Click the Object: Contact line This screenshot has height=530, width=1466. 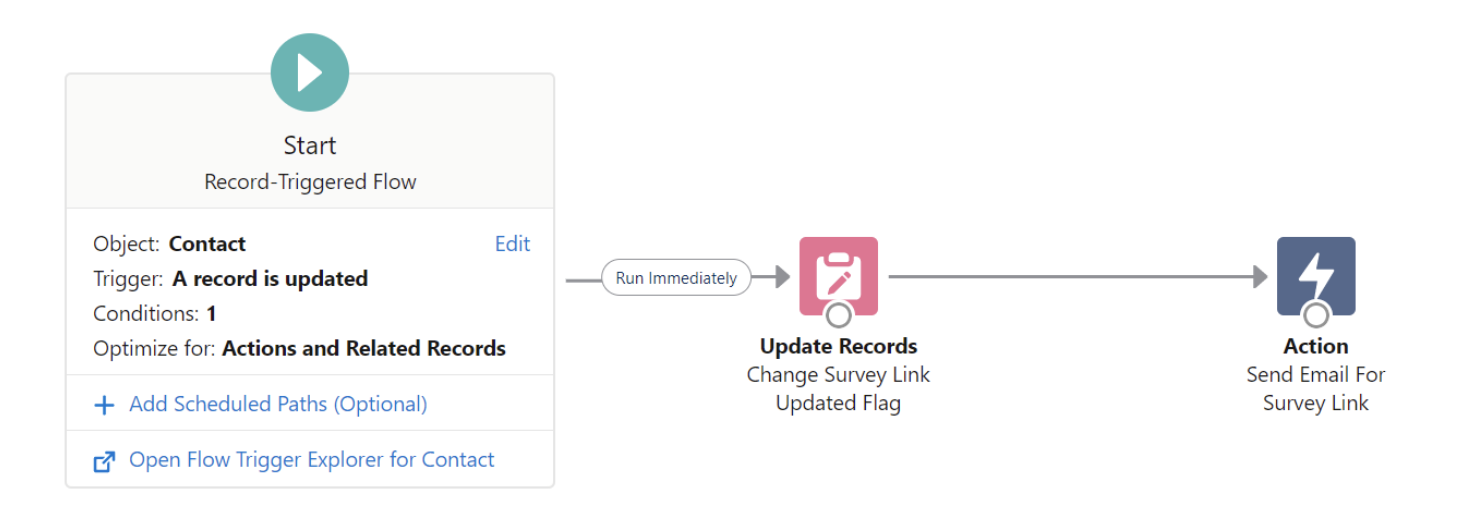click(170, 244)
